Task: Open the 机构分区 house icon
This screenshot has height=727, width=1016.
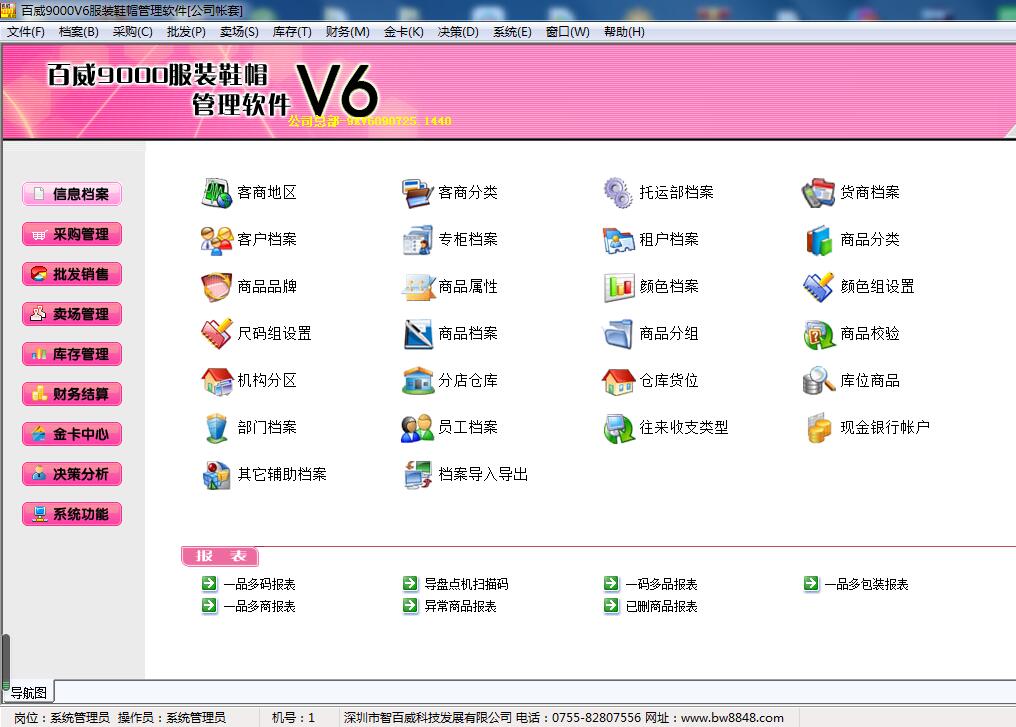Action: tap(216, 381)
